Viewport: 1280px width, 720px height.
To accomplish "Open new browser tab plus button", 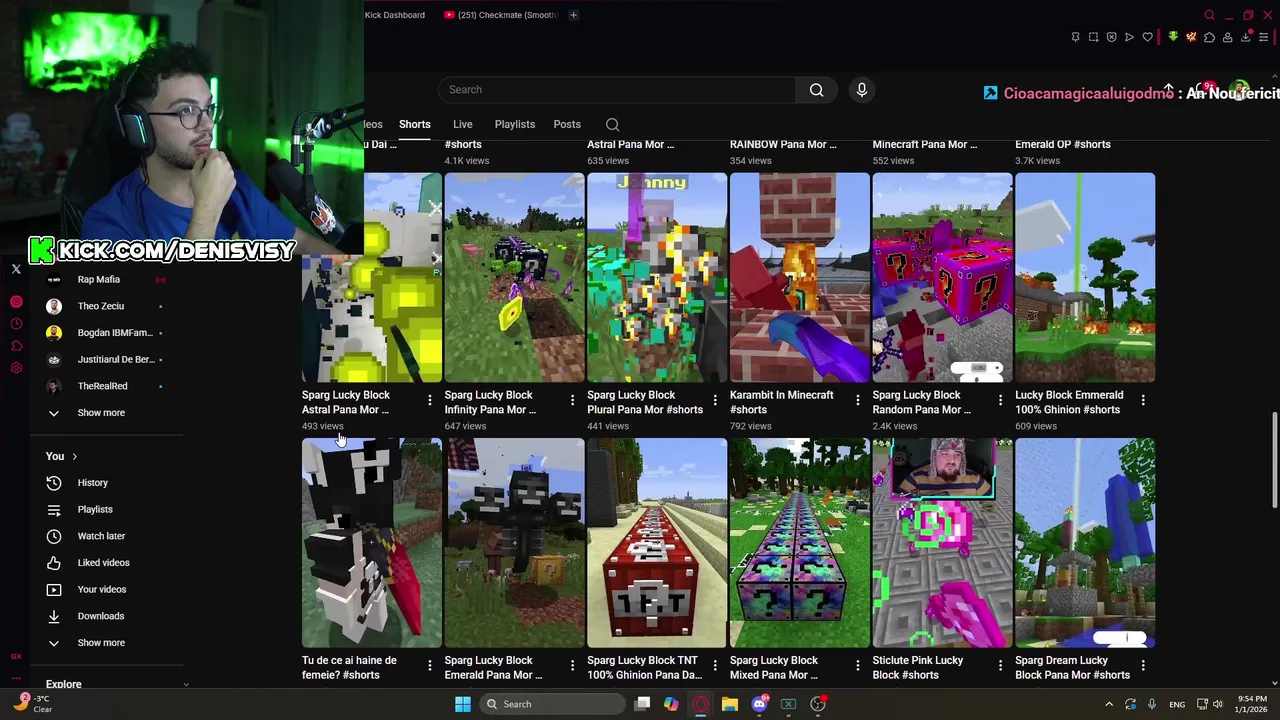I will (x=573, y=15).
